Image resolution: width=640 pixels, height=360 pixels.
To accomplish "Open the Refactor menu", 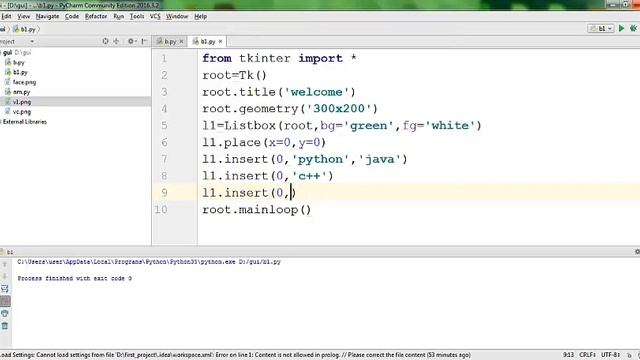I will [x=96, y=16].
